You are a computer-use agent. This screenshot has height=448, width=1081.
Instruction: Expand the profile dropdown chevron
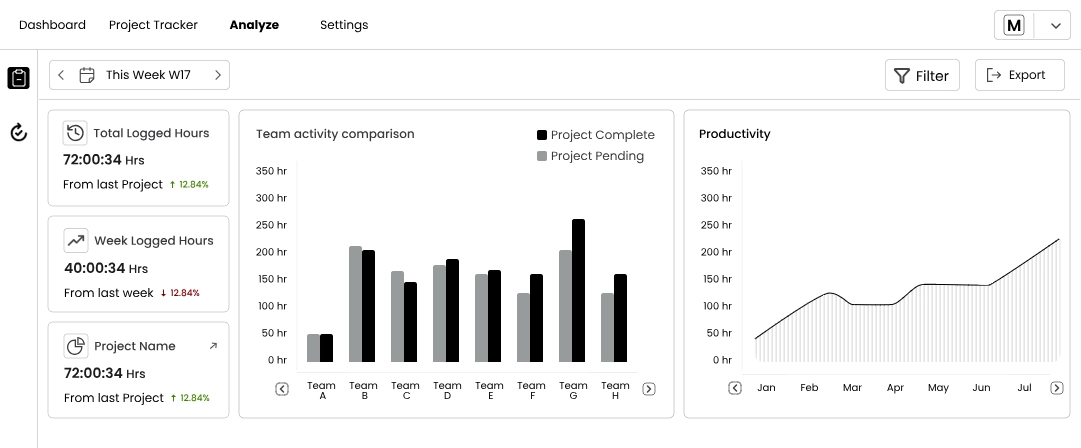(1055, 26)
